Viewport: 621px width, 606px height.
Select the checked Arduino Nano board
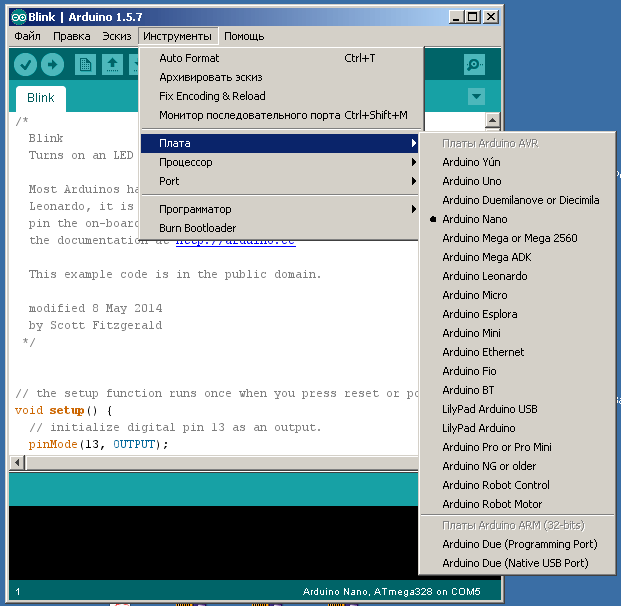(517, 219)
